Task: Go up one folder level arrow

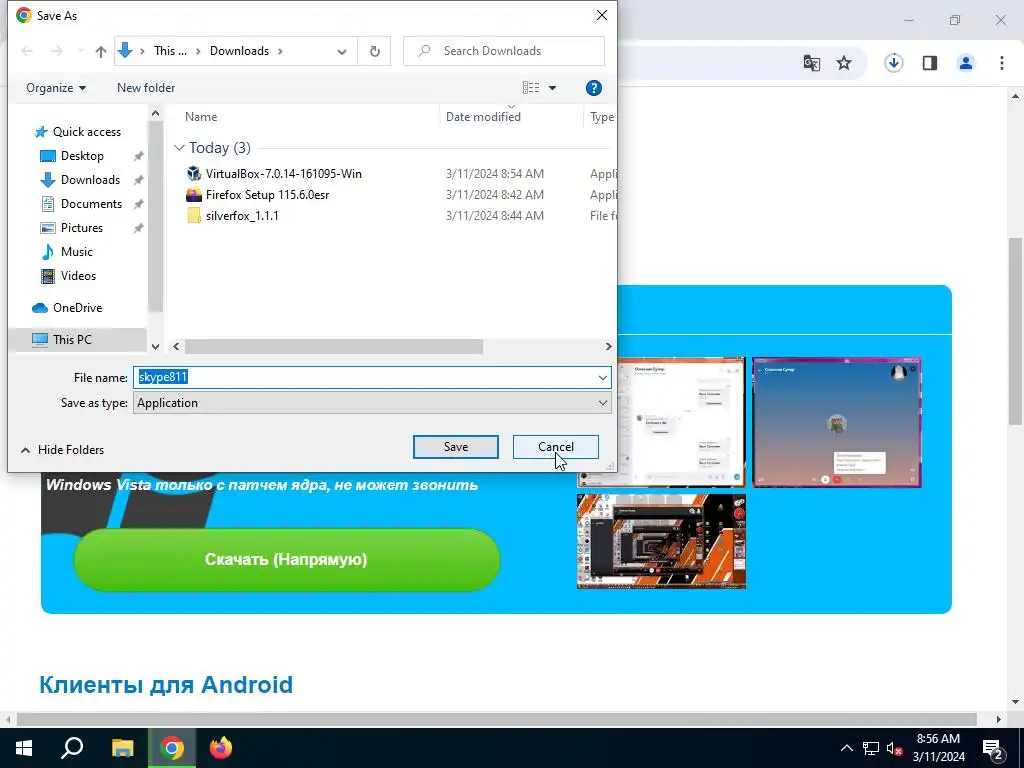Action: point(101,51)
